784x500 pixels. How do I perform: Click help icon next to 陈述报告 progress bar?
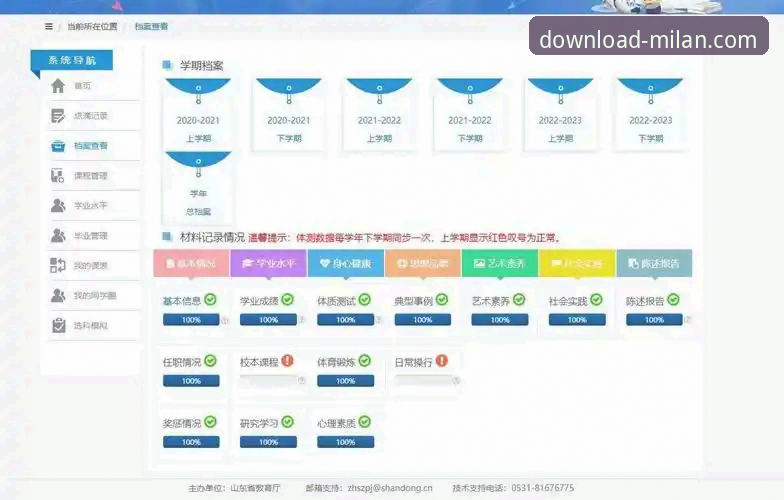[688, 320]
